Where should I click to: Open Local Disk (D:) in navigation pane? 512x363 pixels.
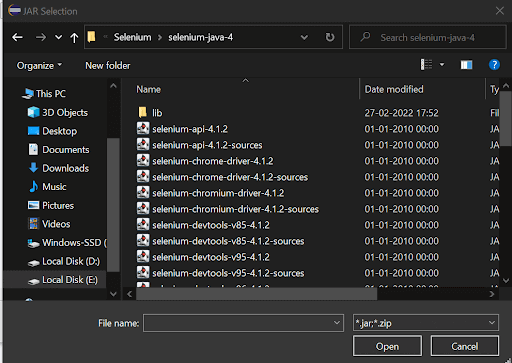64,261
